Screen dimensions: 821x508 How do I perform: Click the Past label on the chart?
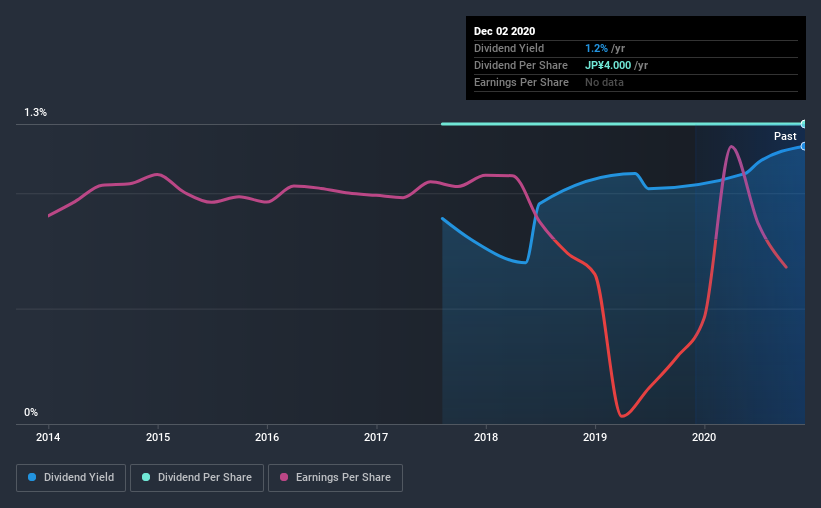click(785, 136)
